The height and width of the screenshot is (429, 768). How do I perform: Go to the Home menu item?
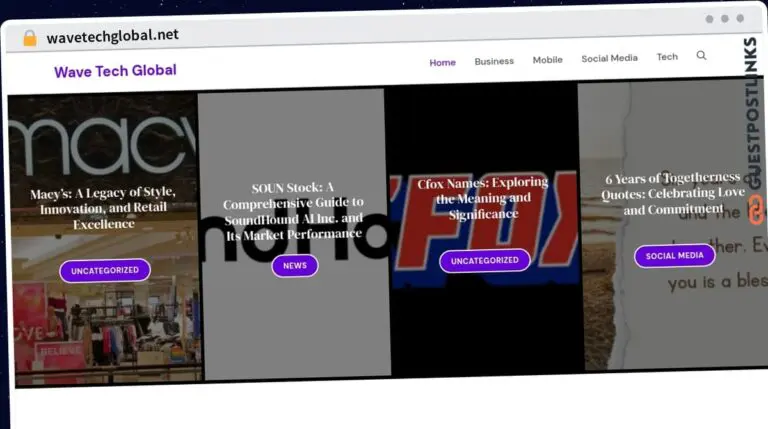click(x=442, y=63)
